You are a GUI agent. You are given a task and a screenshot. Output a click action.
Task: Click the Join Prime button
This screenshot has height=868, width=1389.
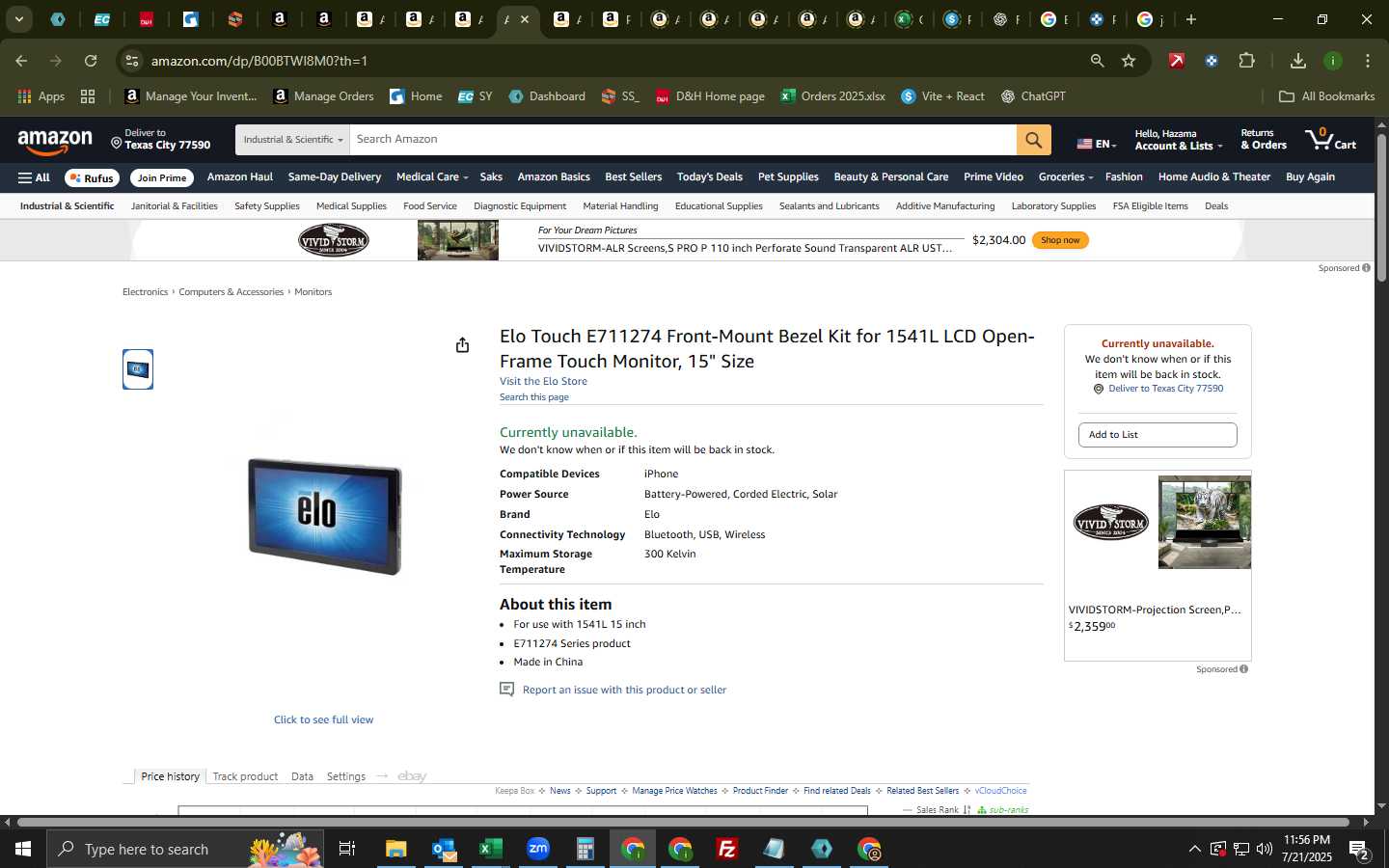(x=162, y=177)
